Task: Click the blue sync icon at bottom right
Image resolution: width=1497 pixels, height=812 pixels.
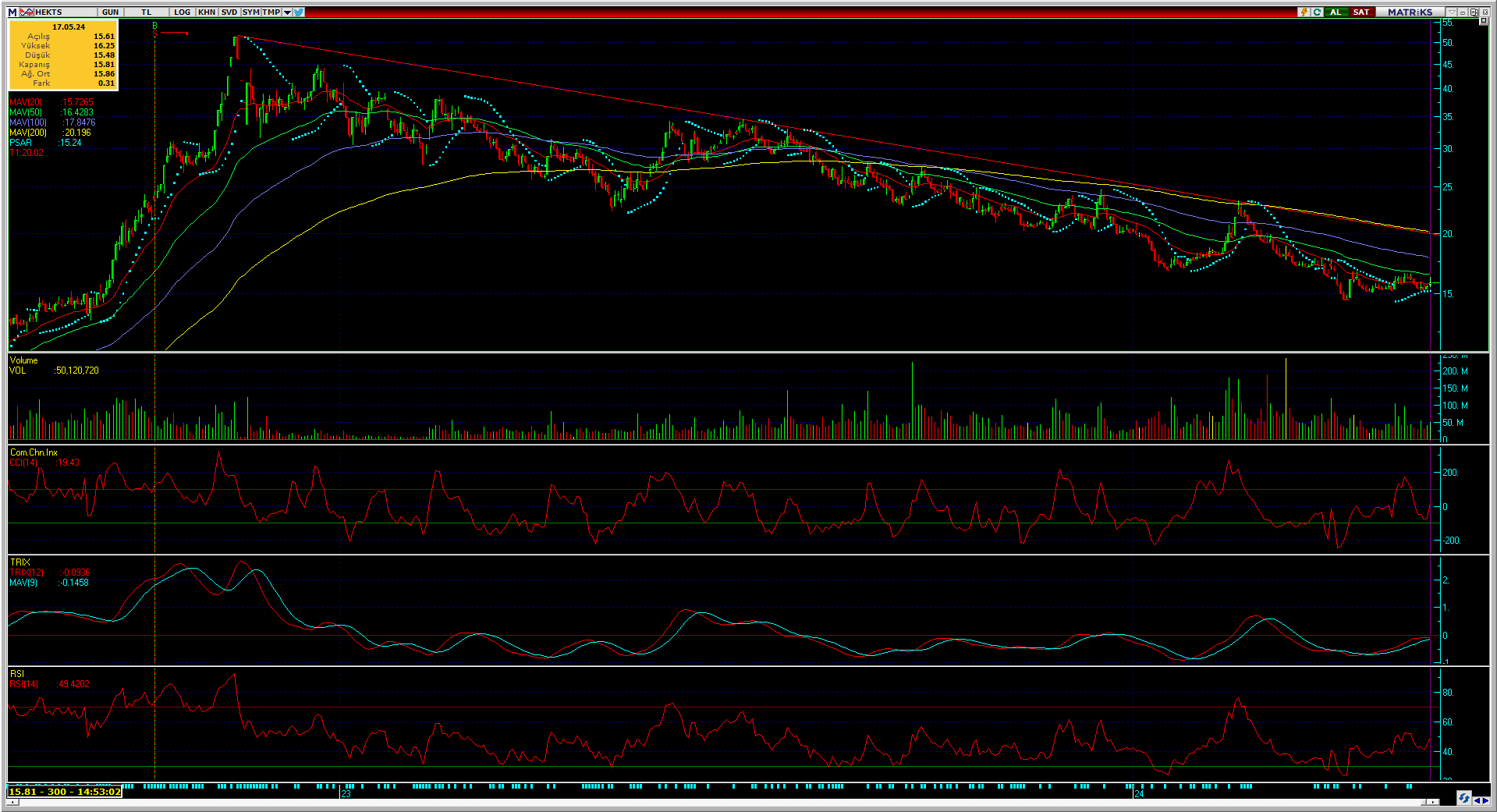Action: click(1463, 798)
